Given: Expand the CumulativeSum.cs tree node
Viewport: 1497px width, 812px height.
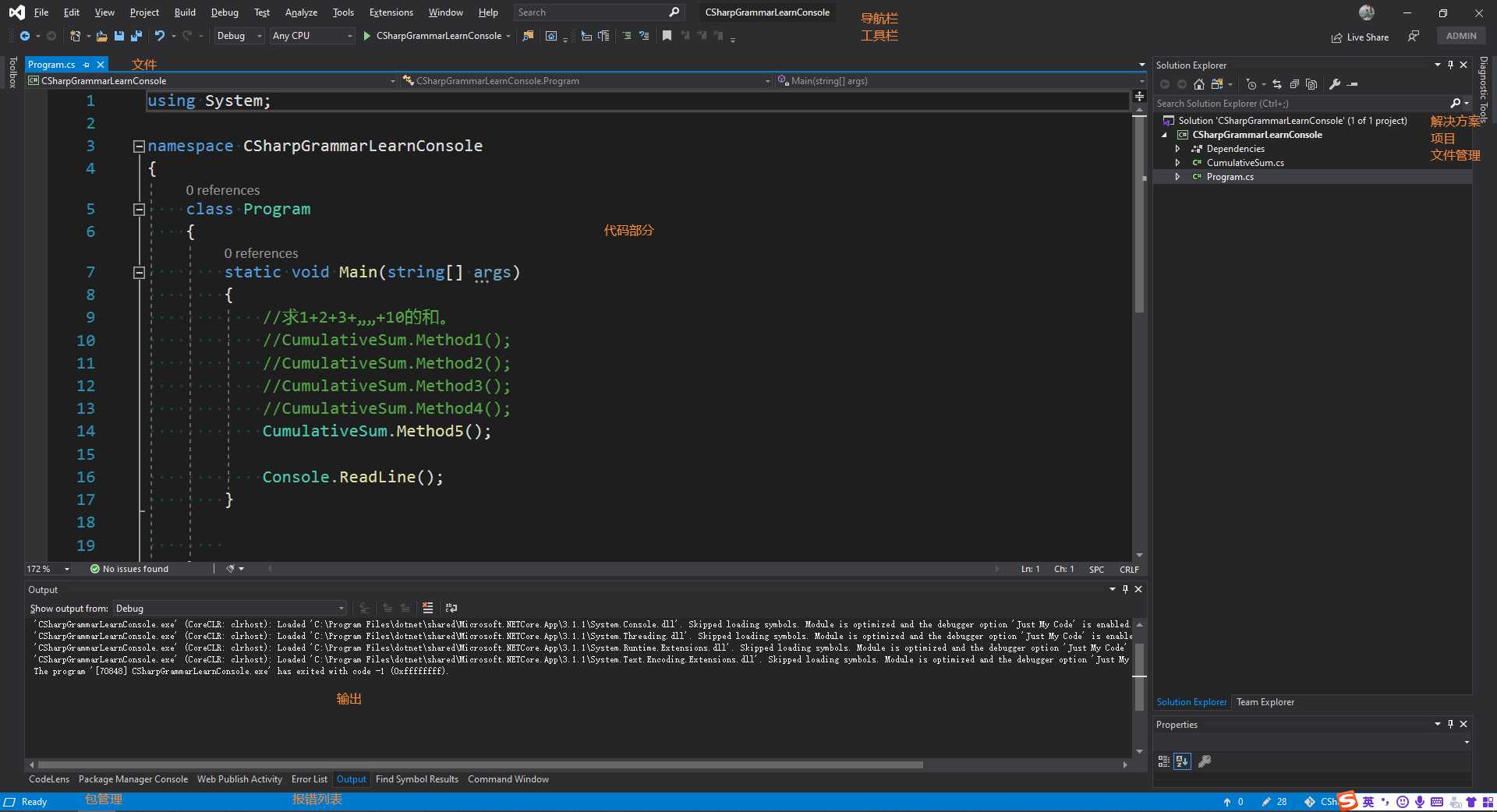Looking at the screenshot, I should coord(1177,163).
